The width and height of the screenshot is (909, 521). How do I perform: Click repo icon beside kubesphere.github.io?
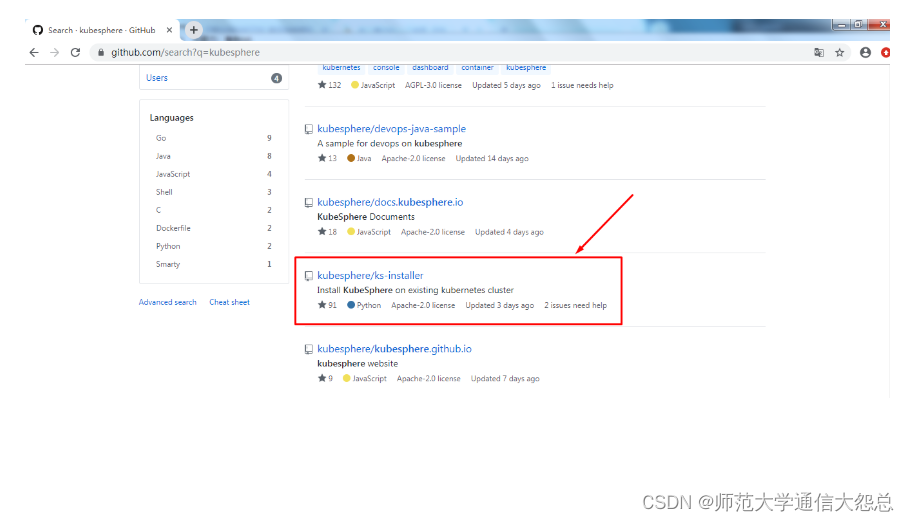click(309, 349)
